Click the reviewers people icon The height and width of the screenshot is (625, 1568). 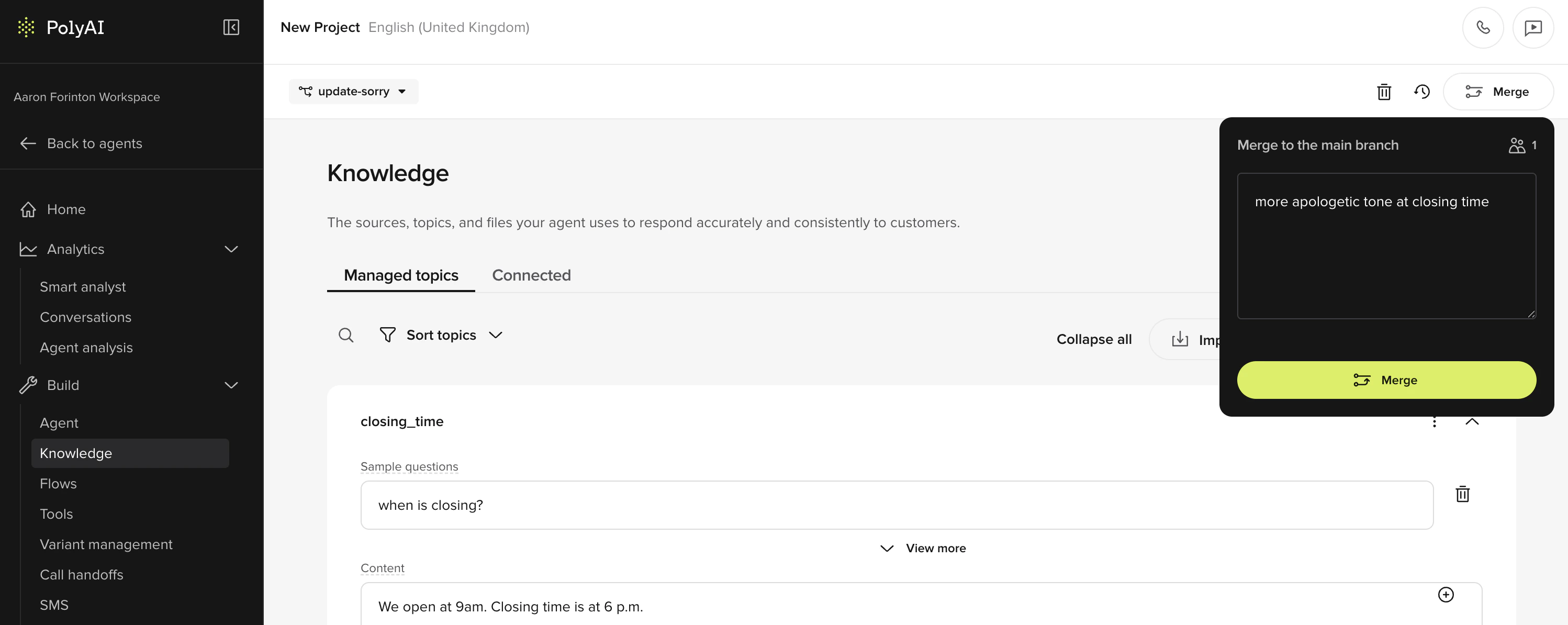[1516, 146]
